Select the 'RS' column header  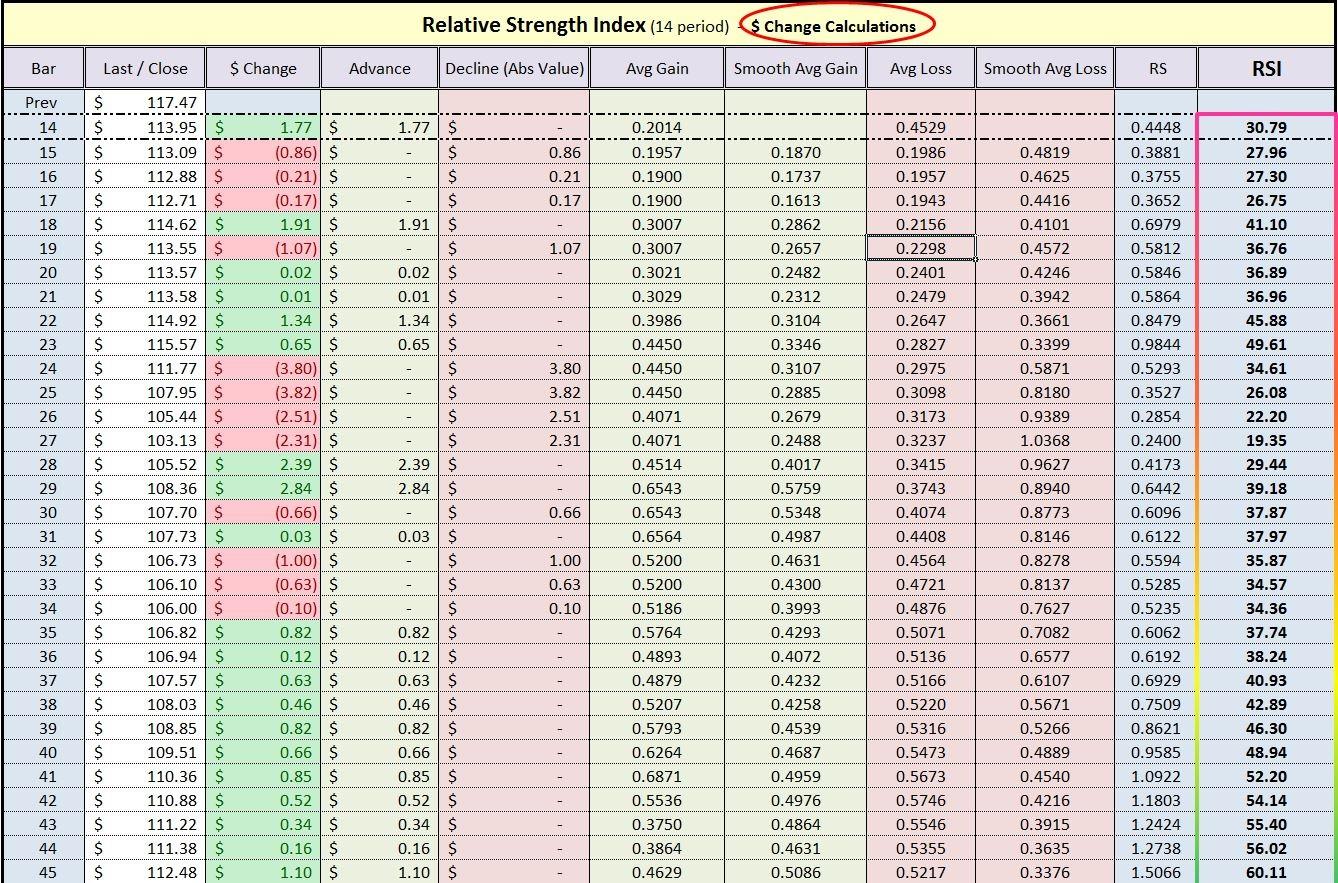tap(1156, 66)
